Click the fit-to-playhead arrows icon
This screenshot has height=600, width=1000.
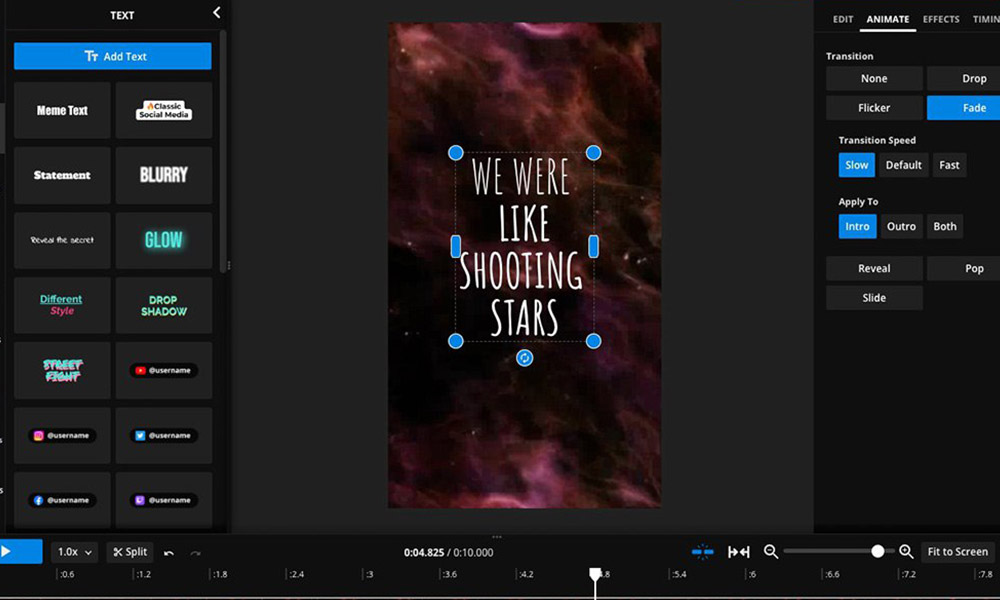click(x=739, y=552)
